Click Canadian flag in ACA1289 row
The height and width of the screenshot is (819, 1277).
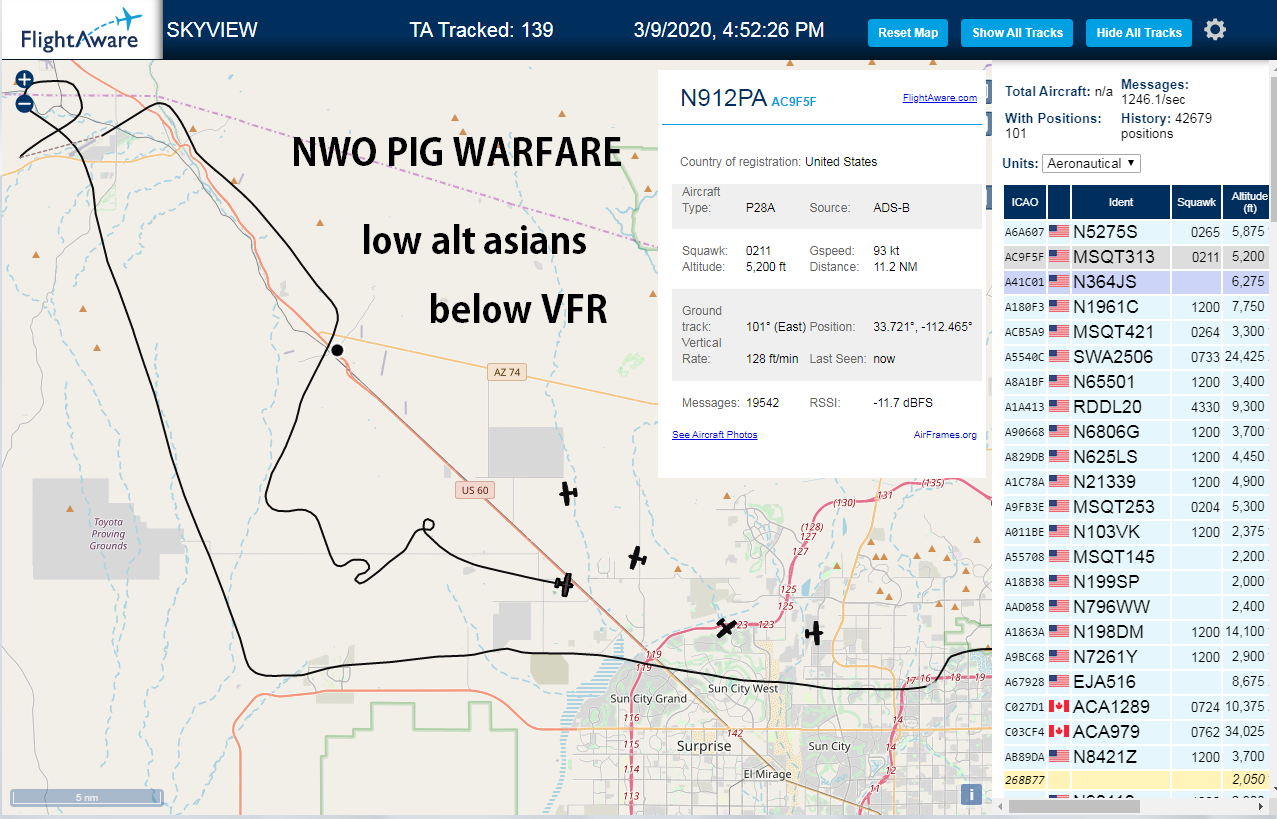(x=1059, y=706)
